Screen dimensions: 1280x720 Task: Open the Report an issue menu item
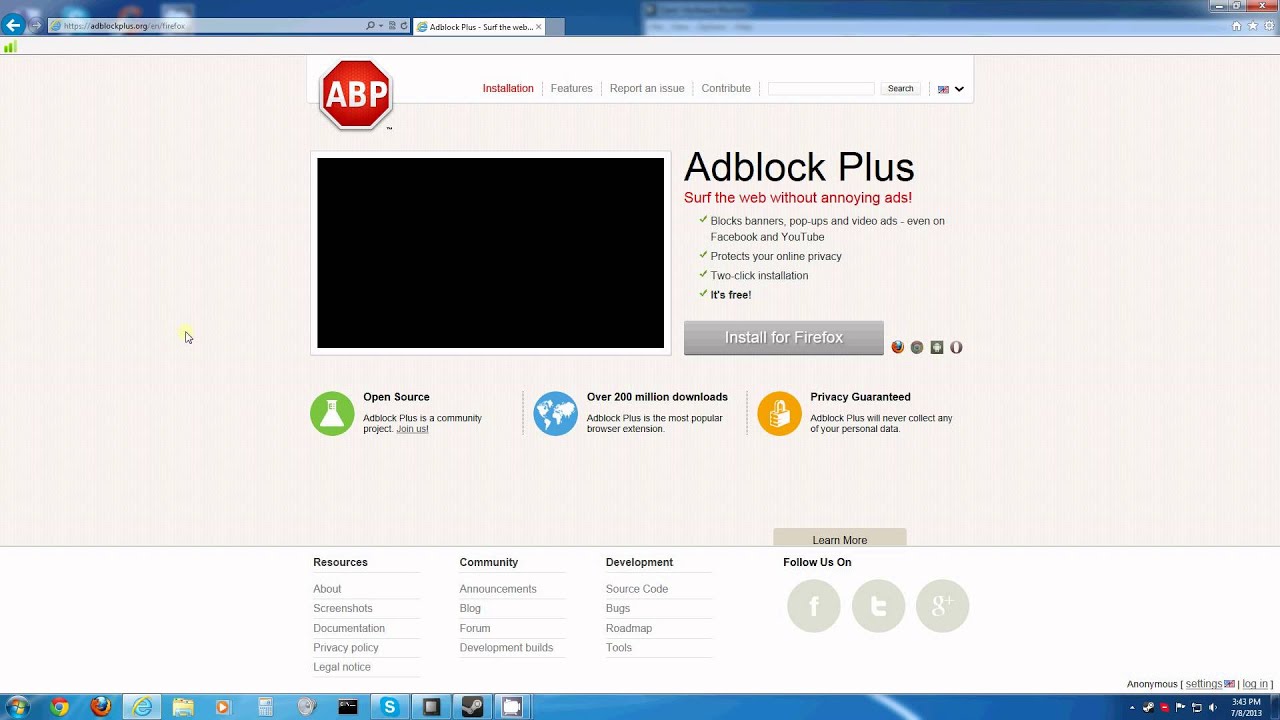click(x=647, y=88)
